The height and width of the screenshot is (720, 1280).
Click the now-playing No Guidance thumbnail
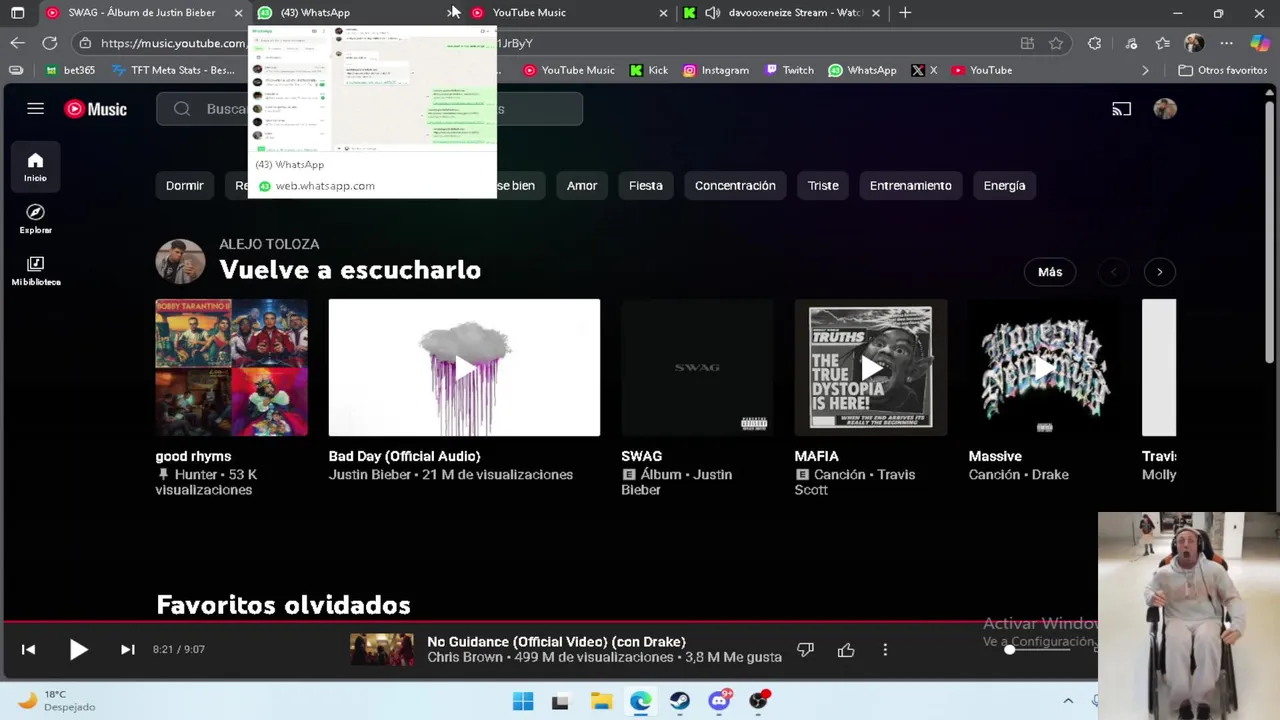coord(382,649)
